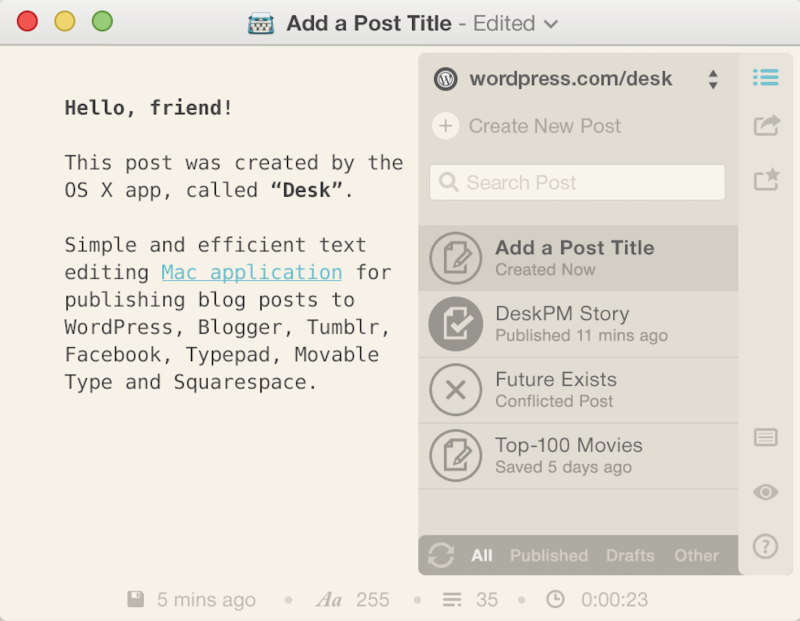This screenshot has width=800, height=621.
Task: Select the Future Exists conflicted post
Action: click(x=578, y=390)
